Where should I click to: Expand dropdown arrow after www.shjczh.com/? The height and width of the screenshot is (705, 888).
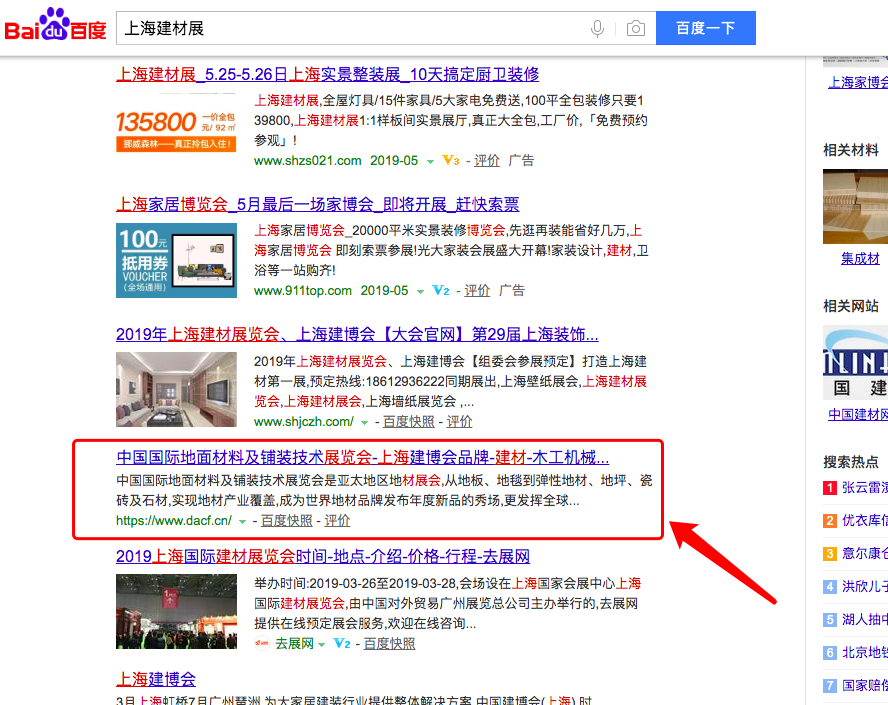(364, 422)
